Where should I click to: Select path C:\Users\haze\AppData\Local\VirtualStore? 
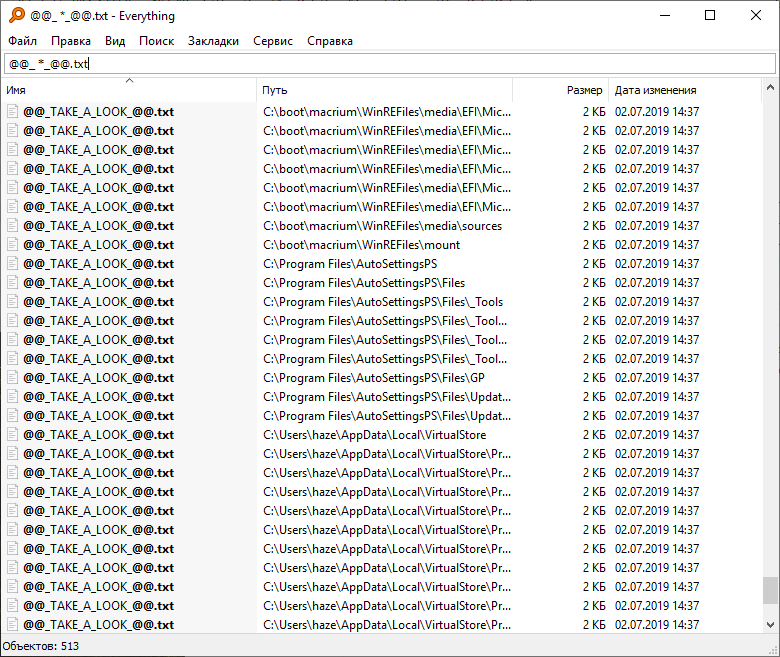tap(375, 435)
